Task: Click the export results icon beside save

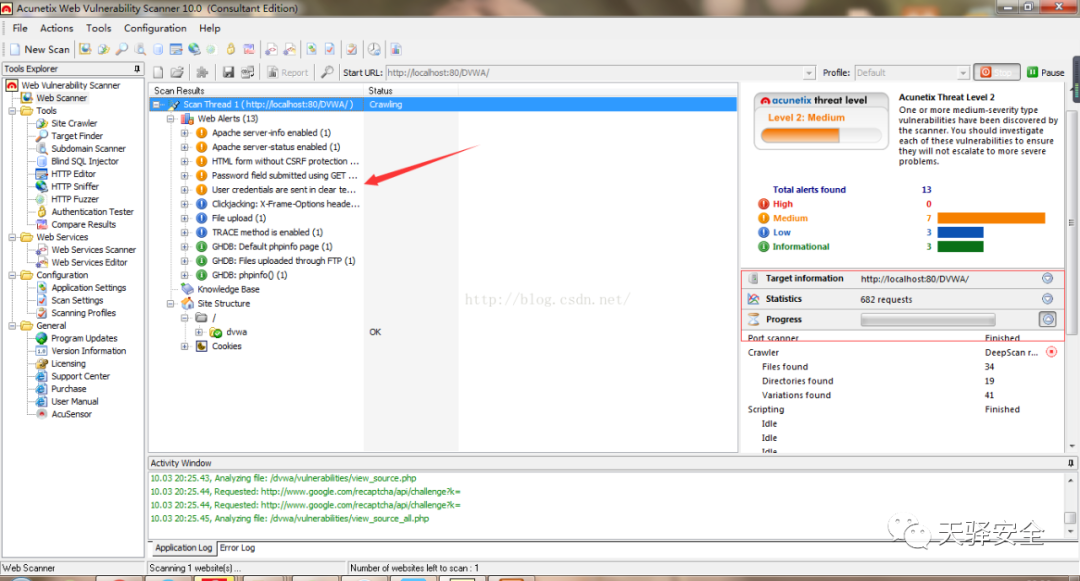Action: click(247, 72)
